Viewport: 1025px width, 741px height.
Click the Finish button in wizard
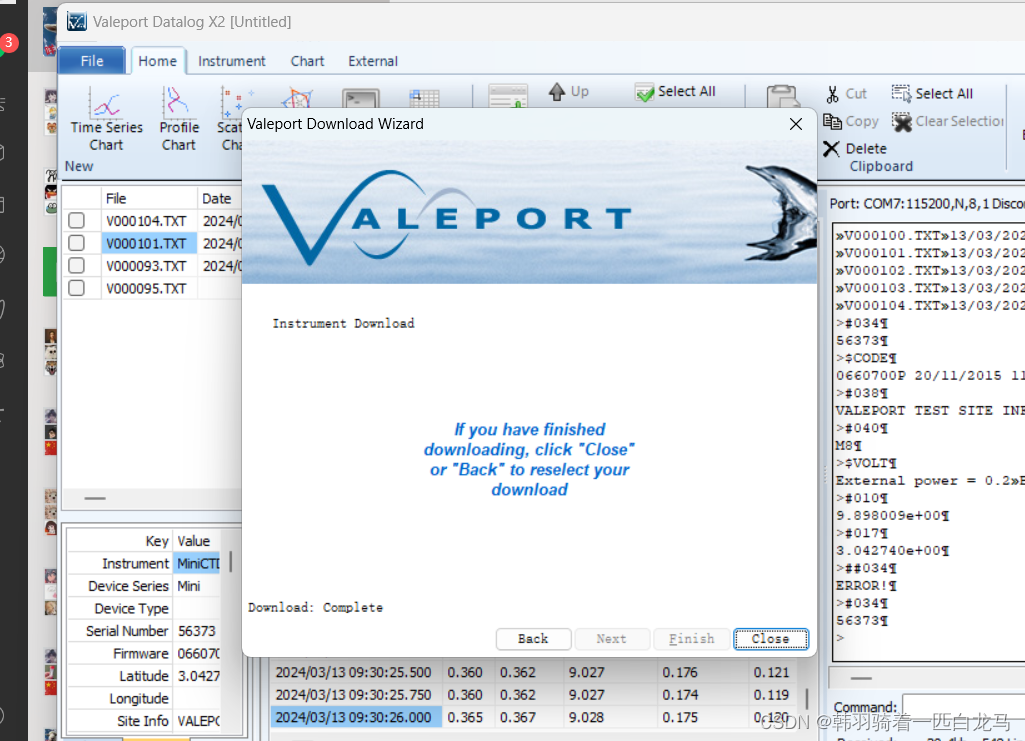point(692,638)
